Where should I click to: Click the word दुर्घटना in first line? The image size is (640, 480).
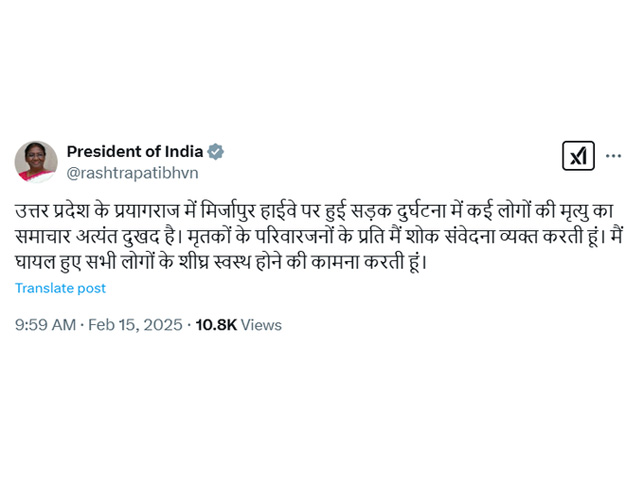click(421, 211)
